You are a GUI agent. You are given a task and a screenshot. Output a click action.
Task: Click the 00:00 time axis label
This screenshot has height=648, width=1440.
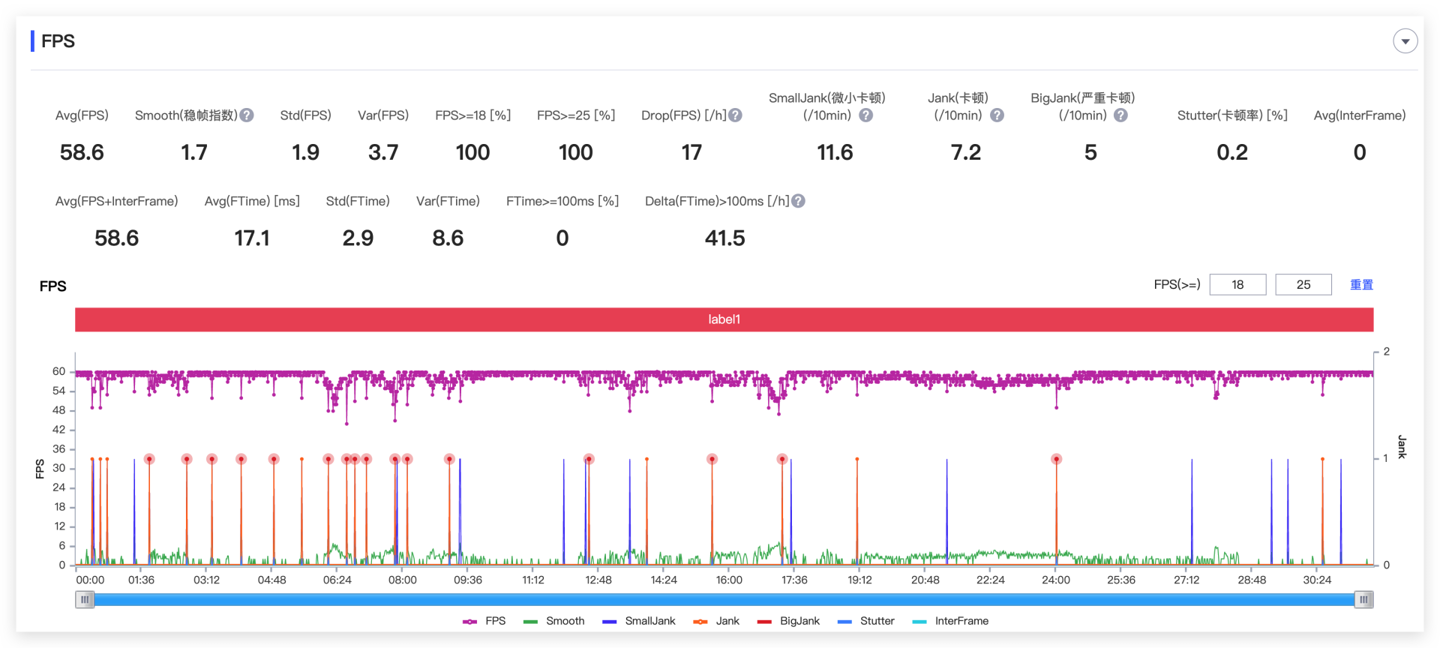tap(90, 580)
